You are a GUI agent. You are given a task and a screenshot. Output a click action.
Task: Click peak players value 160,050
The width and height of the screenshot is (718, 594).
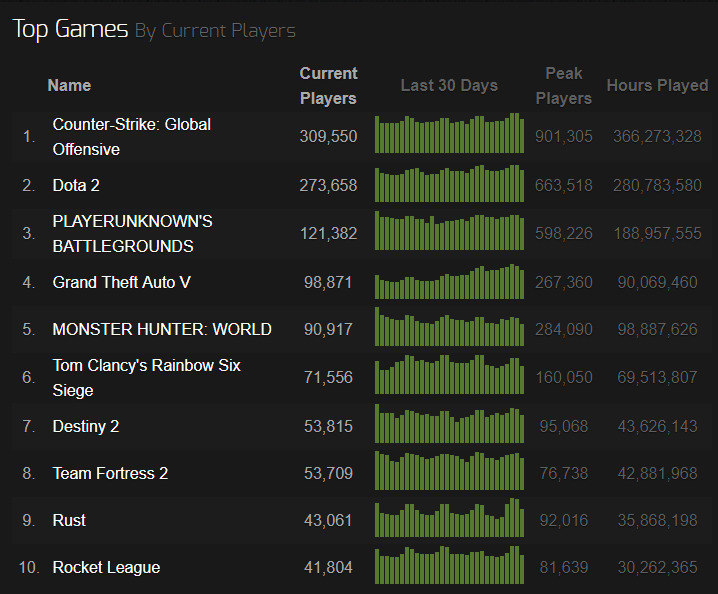(564, 377)
